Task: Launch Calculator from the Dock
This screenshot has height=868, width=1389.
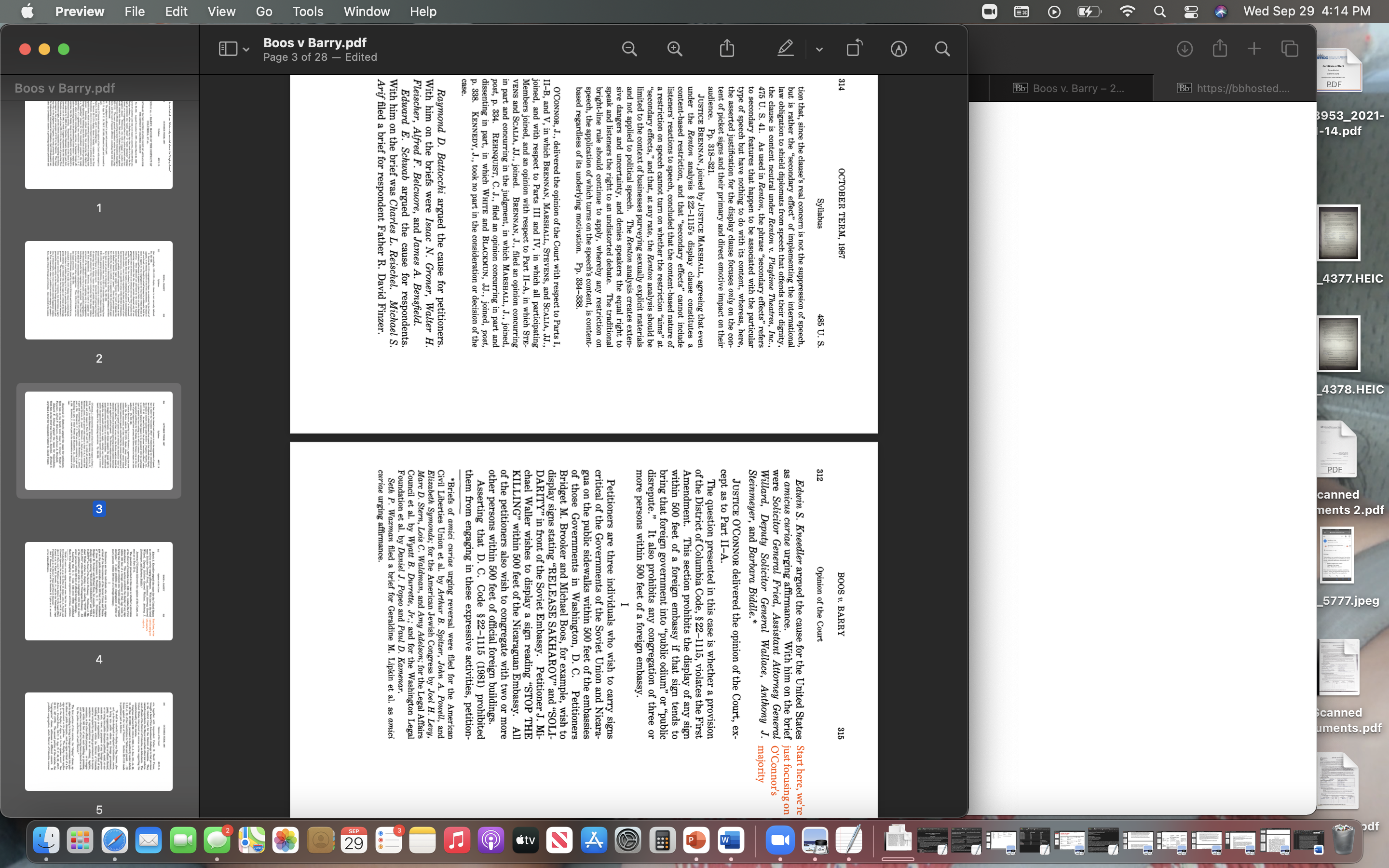Action: 662,840
